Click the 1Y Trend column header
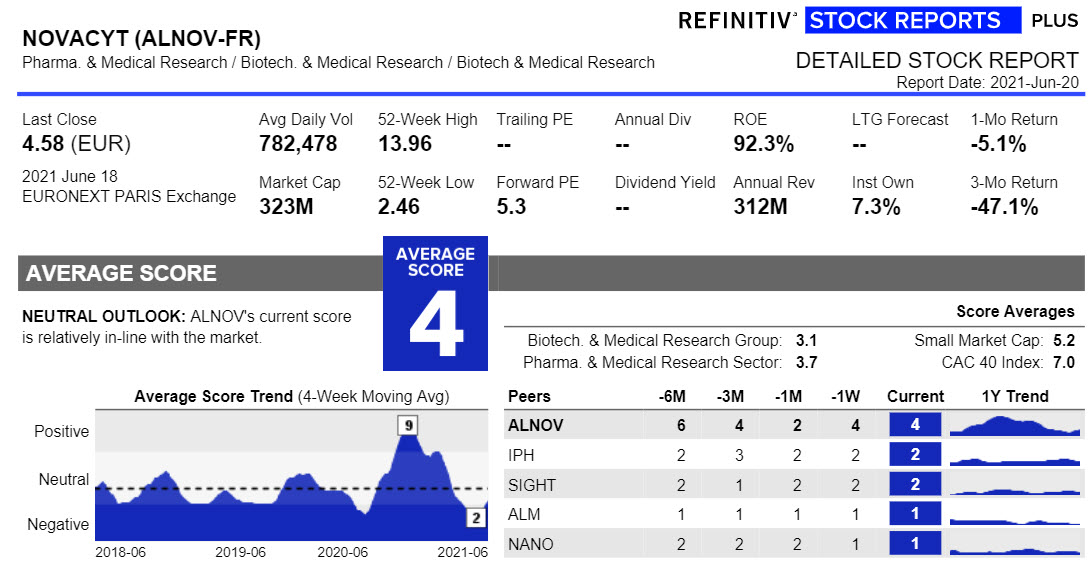Screen dimensions: 1092x563 click(1015, 396)
